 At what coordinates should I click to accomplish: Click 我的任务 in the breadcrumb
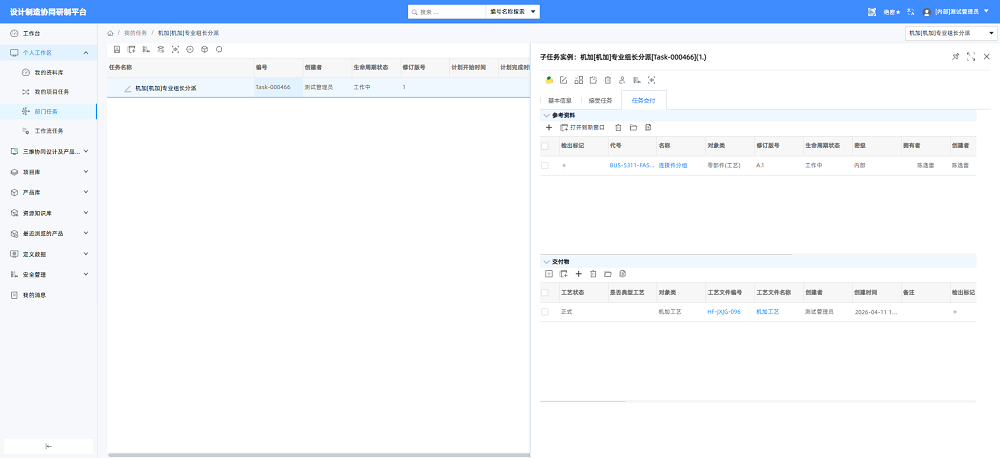(135, 33)
